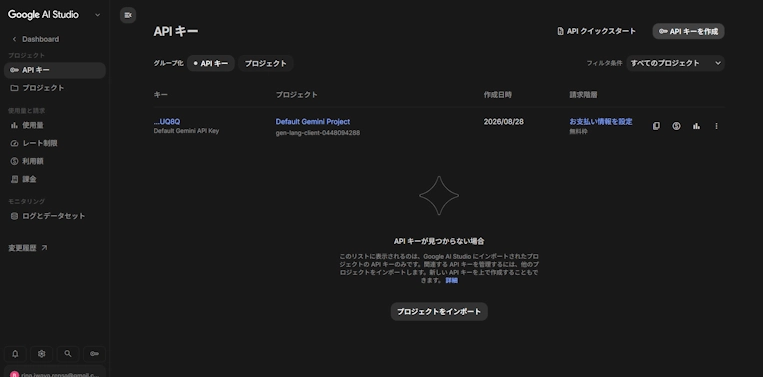The height and width of the screenshot is (377, 763).
Task: Open the ...UQ8Q key link
Action: (x=167, y=122)
